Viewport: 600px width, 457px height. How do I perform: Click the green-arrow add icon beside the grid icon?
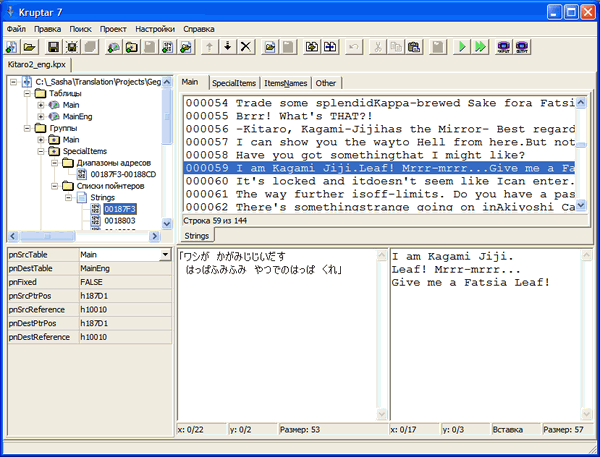186,47
